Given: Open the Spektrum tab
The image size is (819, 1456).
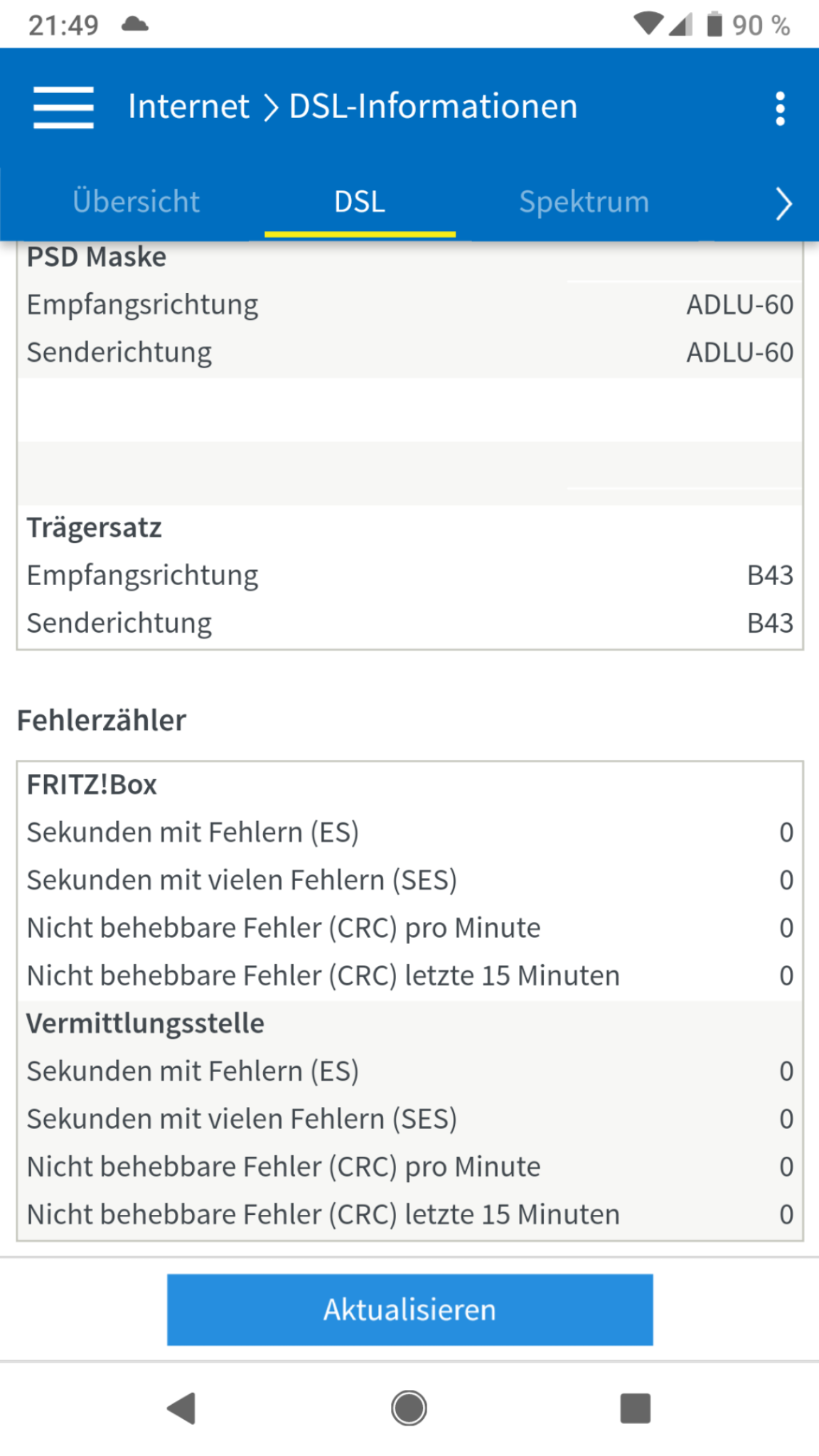Looking at the screenshot, I should (x=584, y=202).
